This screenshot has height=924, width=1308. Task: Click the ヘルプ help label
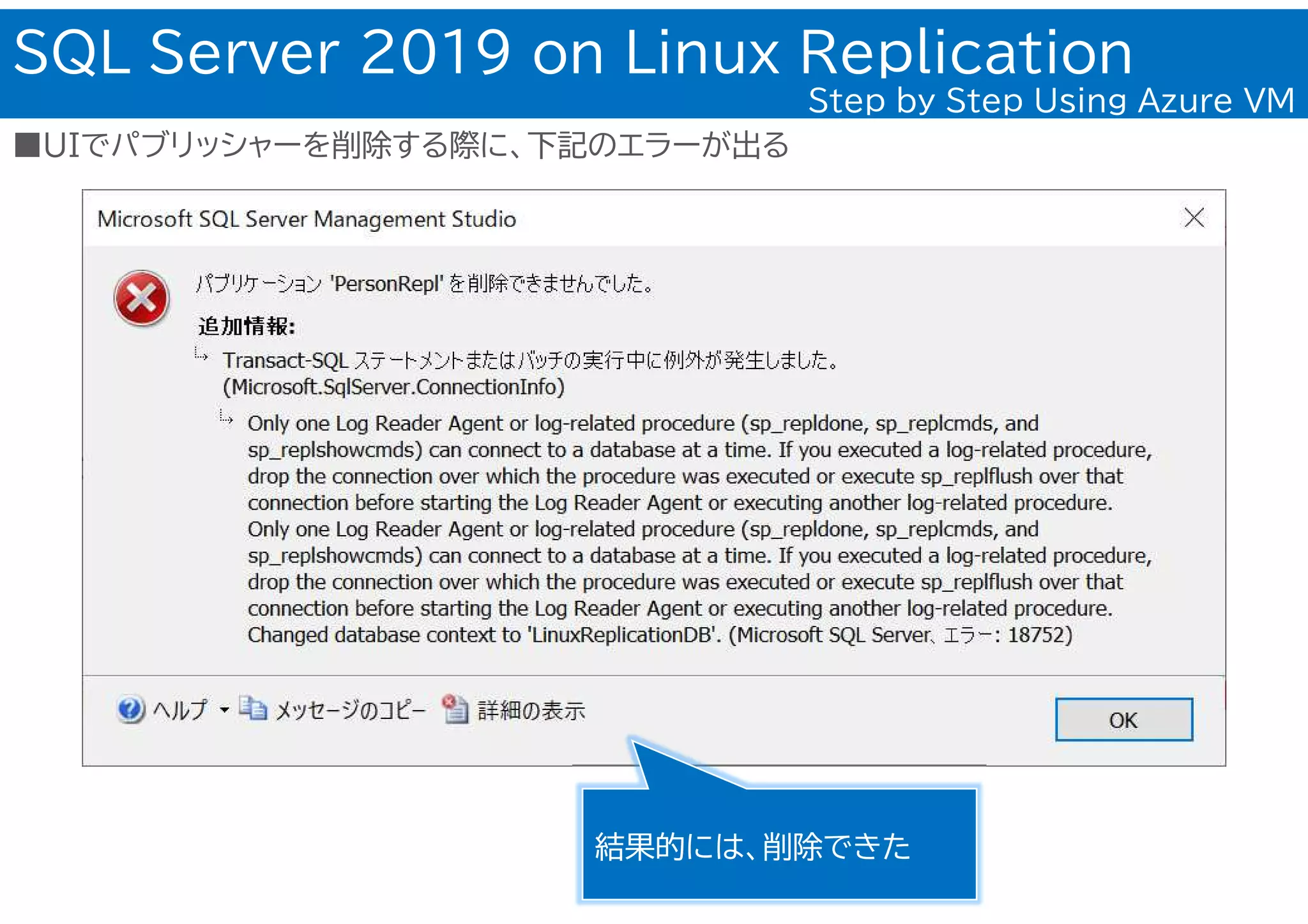(181, 709)
